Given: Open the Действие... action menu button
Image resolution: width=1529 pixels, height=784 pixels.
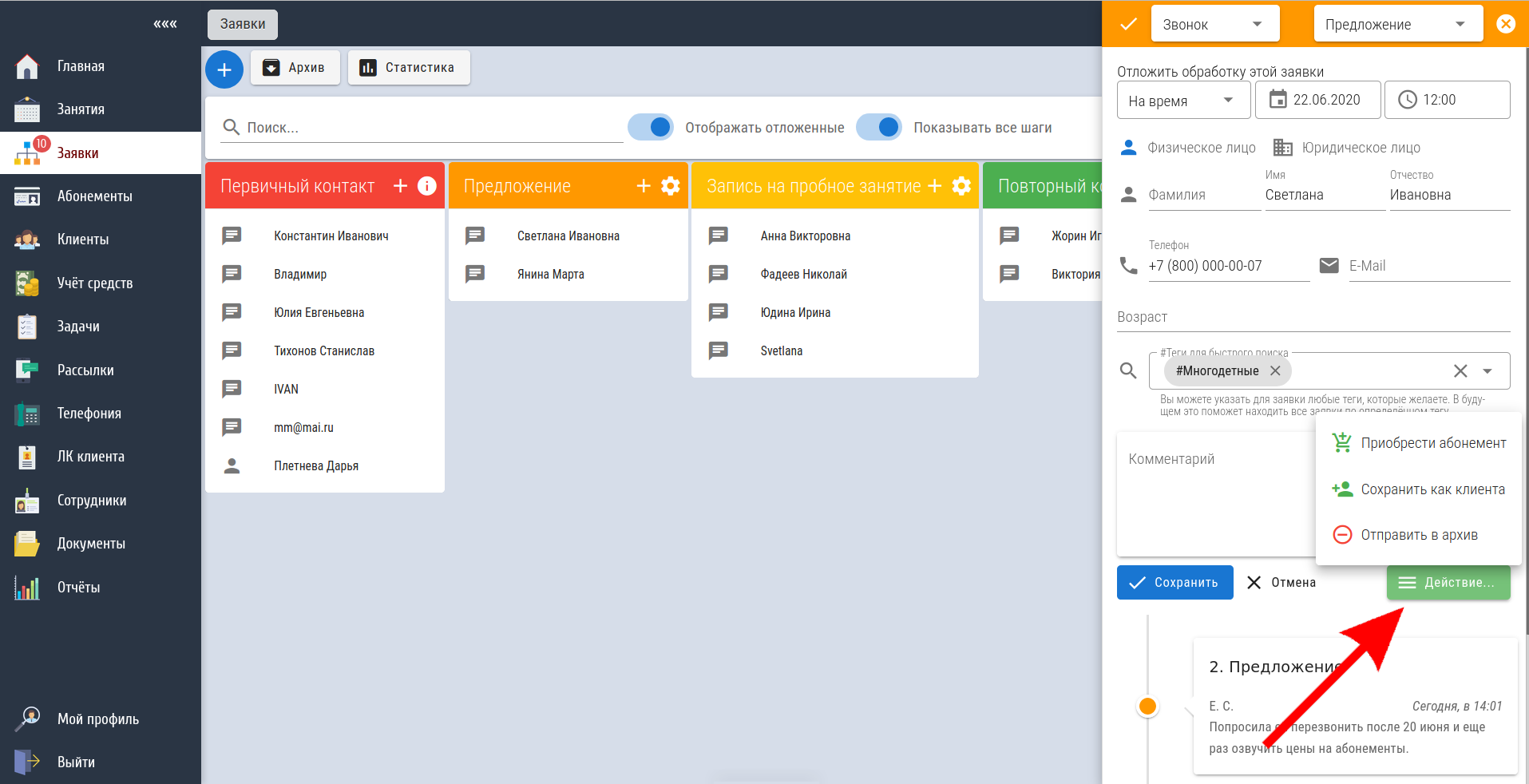Looking at the screenshot, I should tap(1448, 583).
